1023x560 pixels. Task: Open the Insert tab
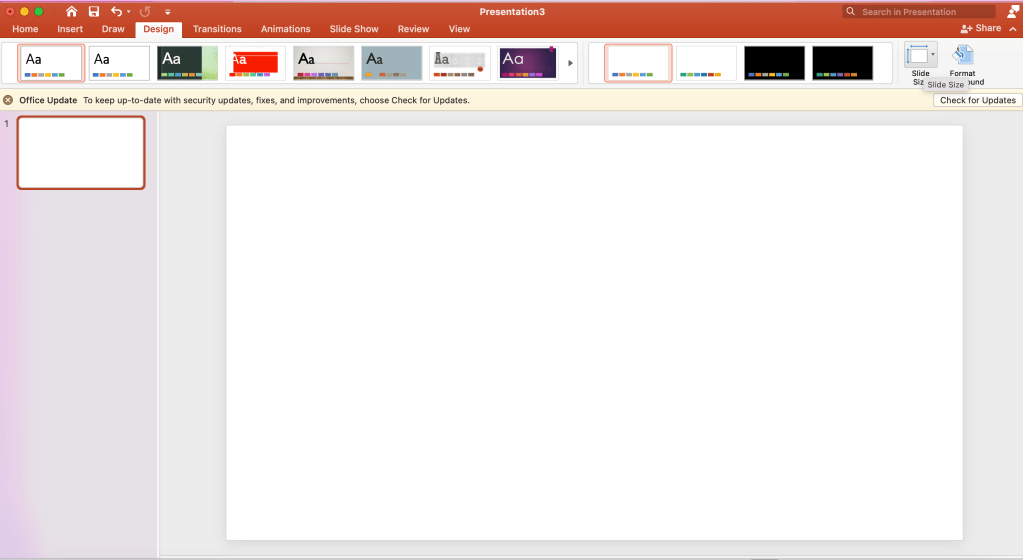tap(70, 29)
